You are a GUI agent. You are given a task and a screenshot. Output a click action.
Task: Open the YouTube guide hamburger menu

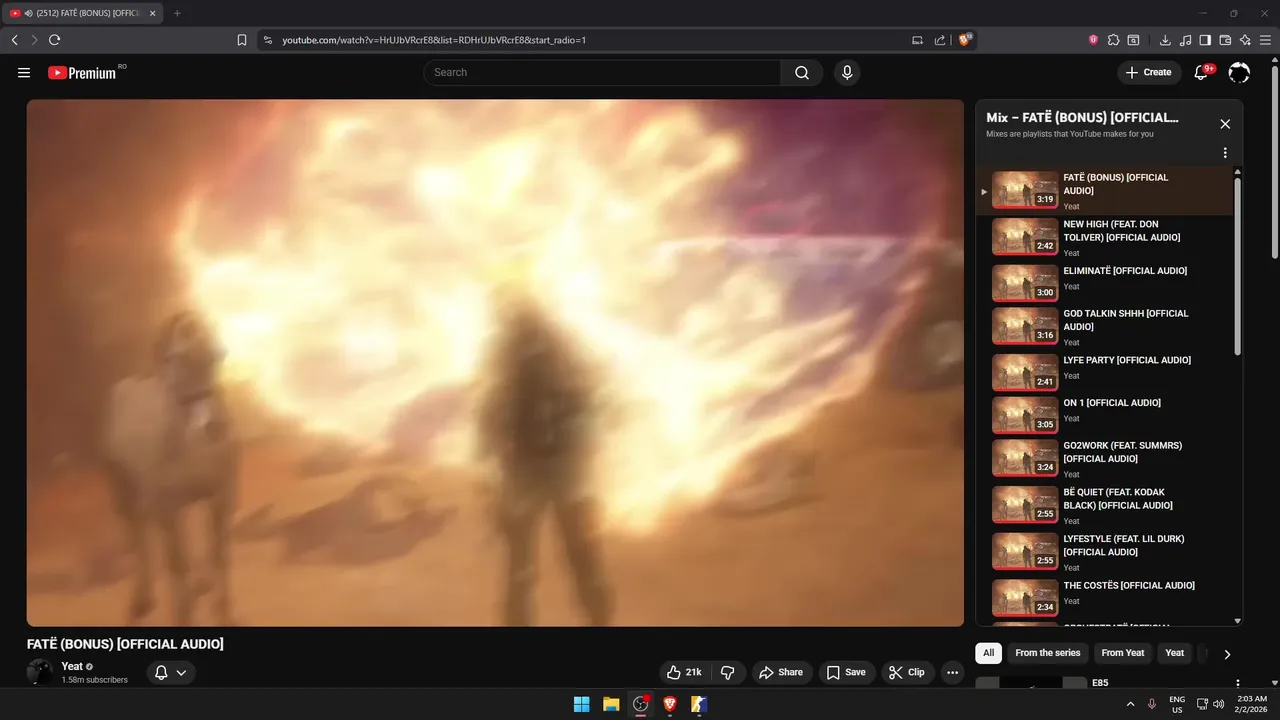pyautogui.click(x=24, y=72)
